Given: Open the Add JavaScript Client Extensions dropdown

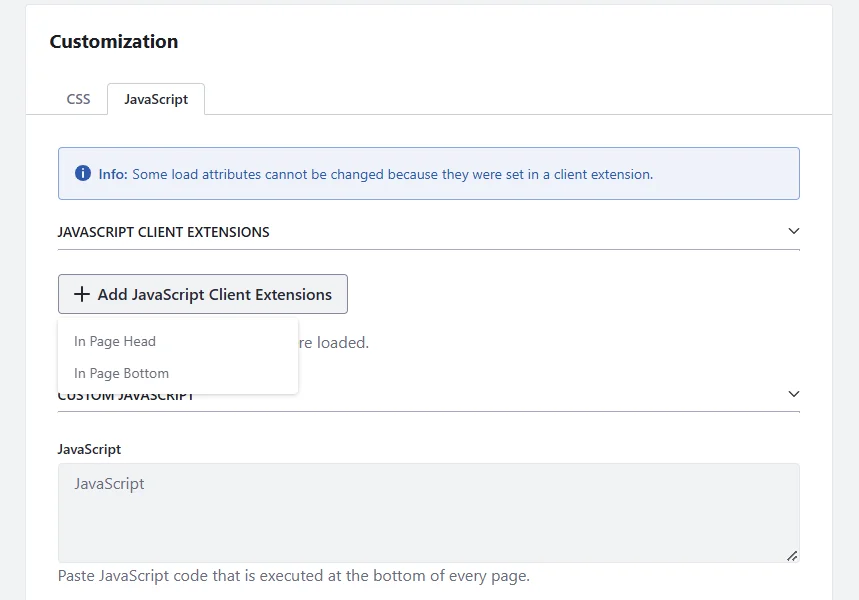Looking at the screenshot, I should [202, 294].
